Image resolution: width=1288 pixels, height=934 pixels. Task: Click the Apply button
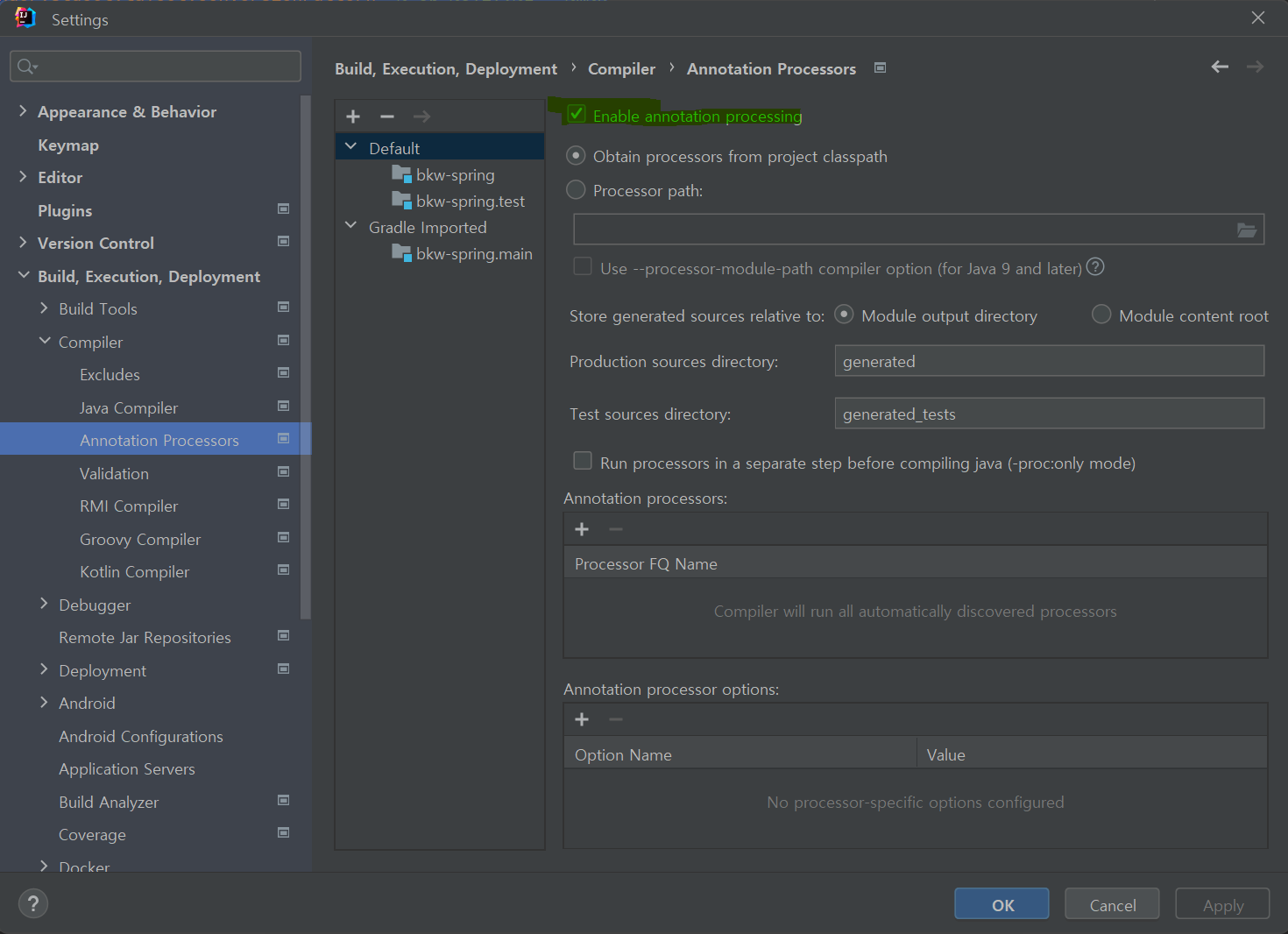(1222, 904)
